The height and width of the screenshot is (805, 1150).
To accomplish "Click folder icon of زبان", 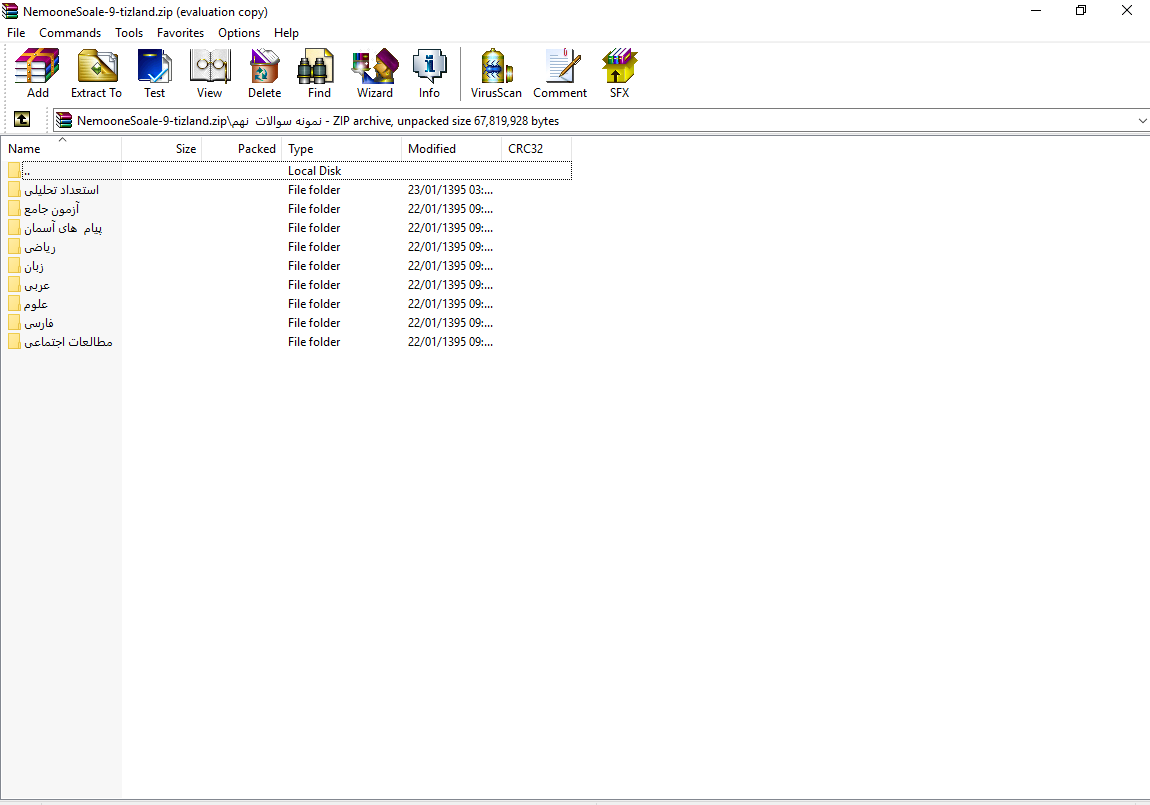I will coord(14,265).
